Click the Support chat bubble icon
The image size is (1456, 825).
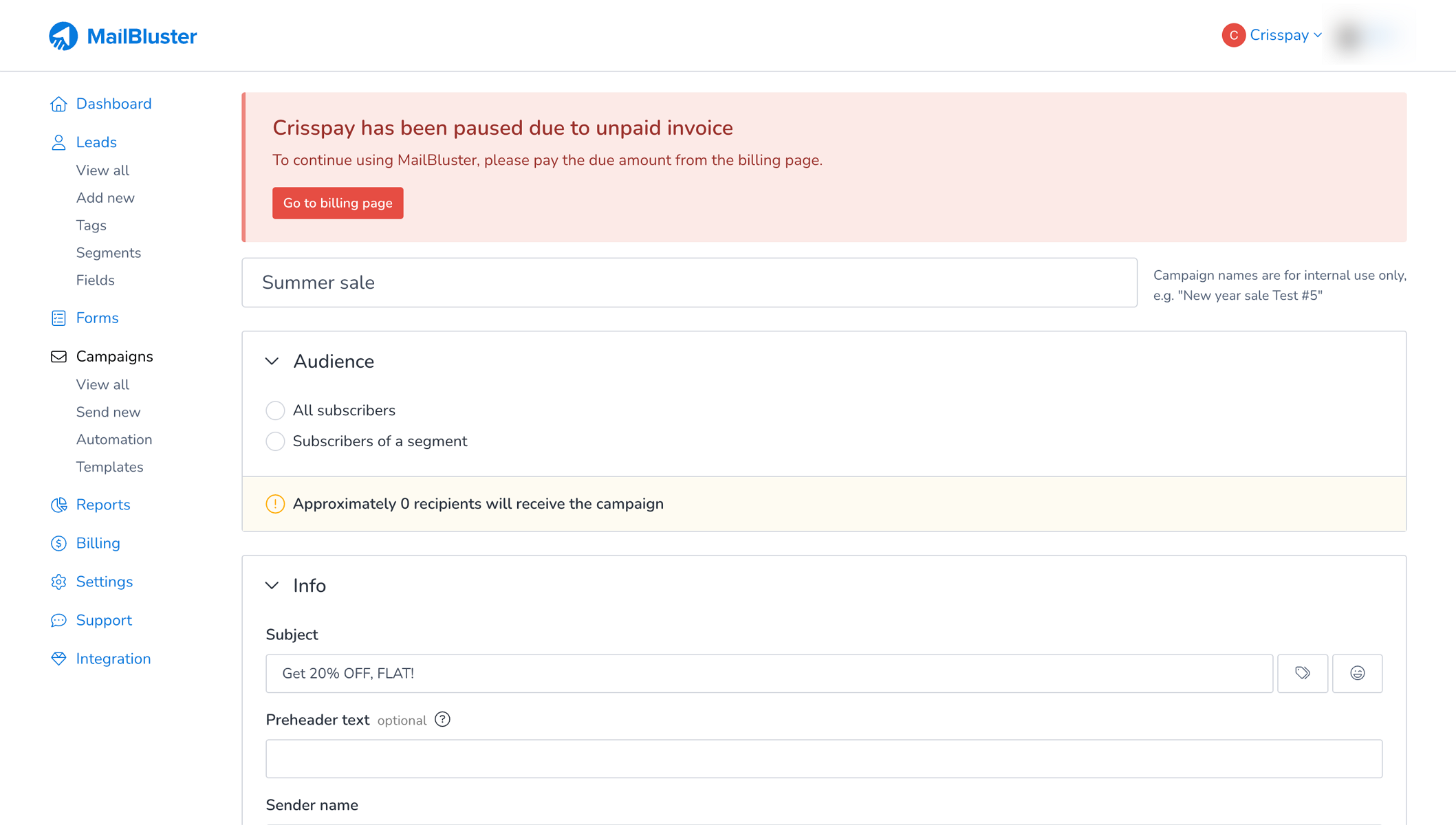click(58, 620)
